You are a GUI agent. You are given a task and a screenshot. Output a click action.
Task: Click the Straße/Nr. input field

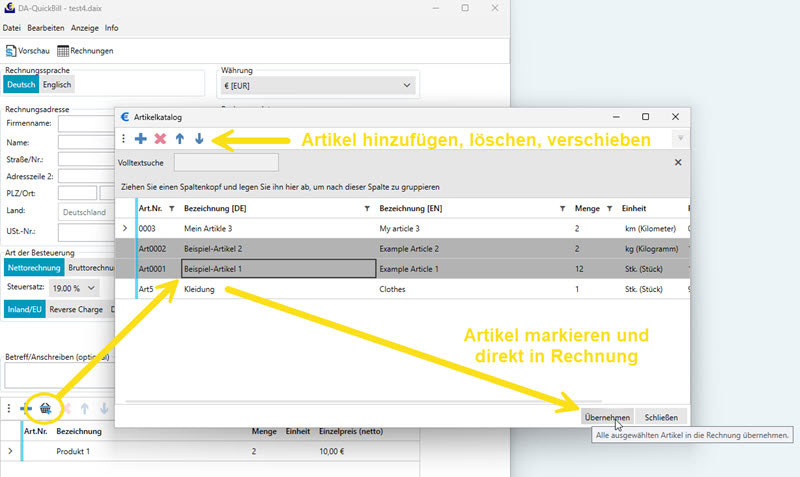(x=86, y=160)
